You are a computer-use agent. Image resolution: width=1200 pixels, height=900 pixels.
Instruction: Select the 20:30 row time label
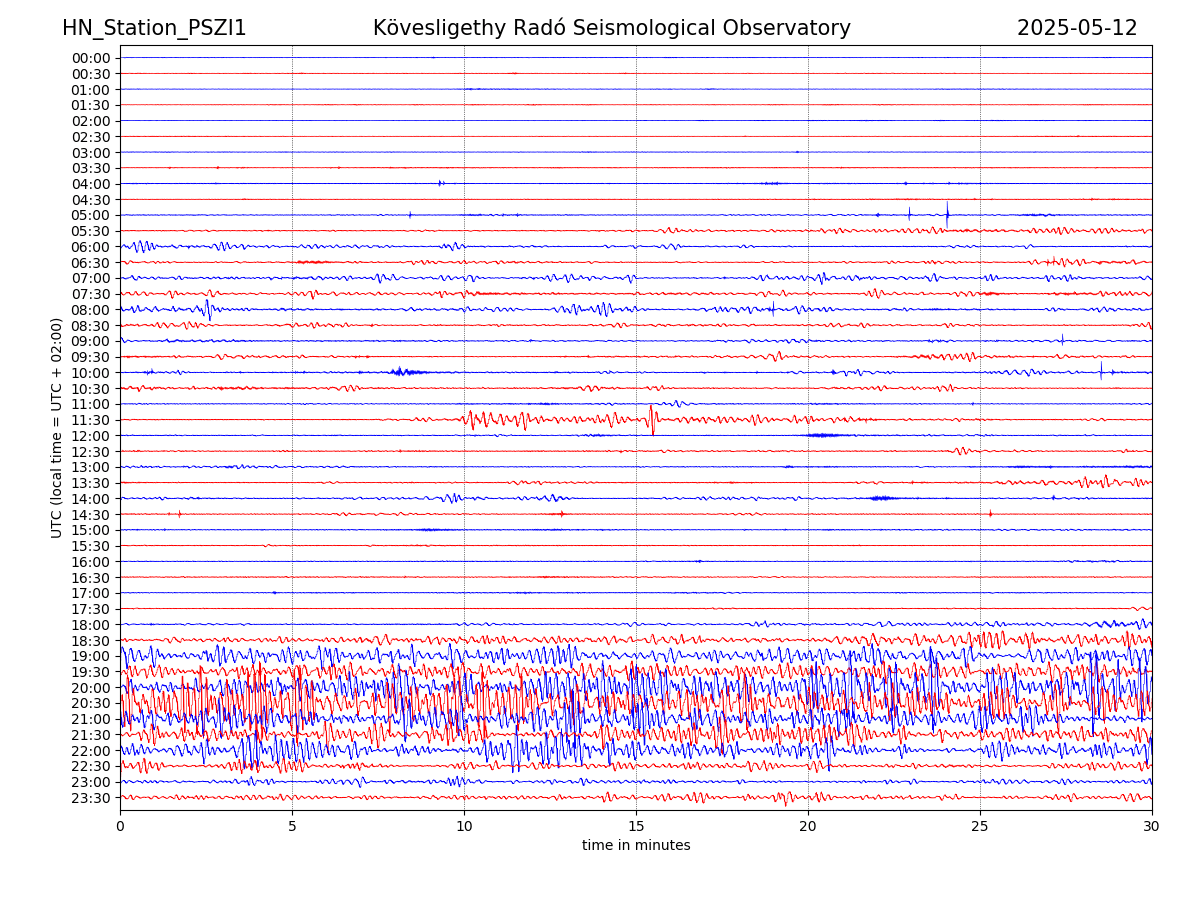[91, 703]
